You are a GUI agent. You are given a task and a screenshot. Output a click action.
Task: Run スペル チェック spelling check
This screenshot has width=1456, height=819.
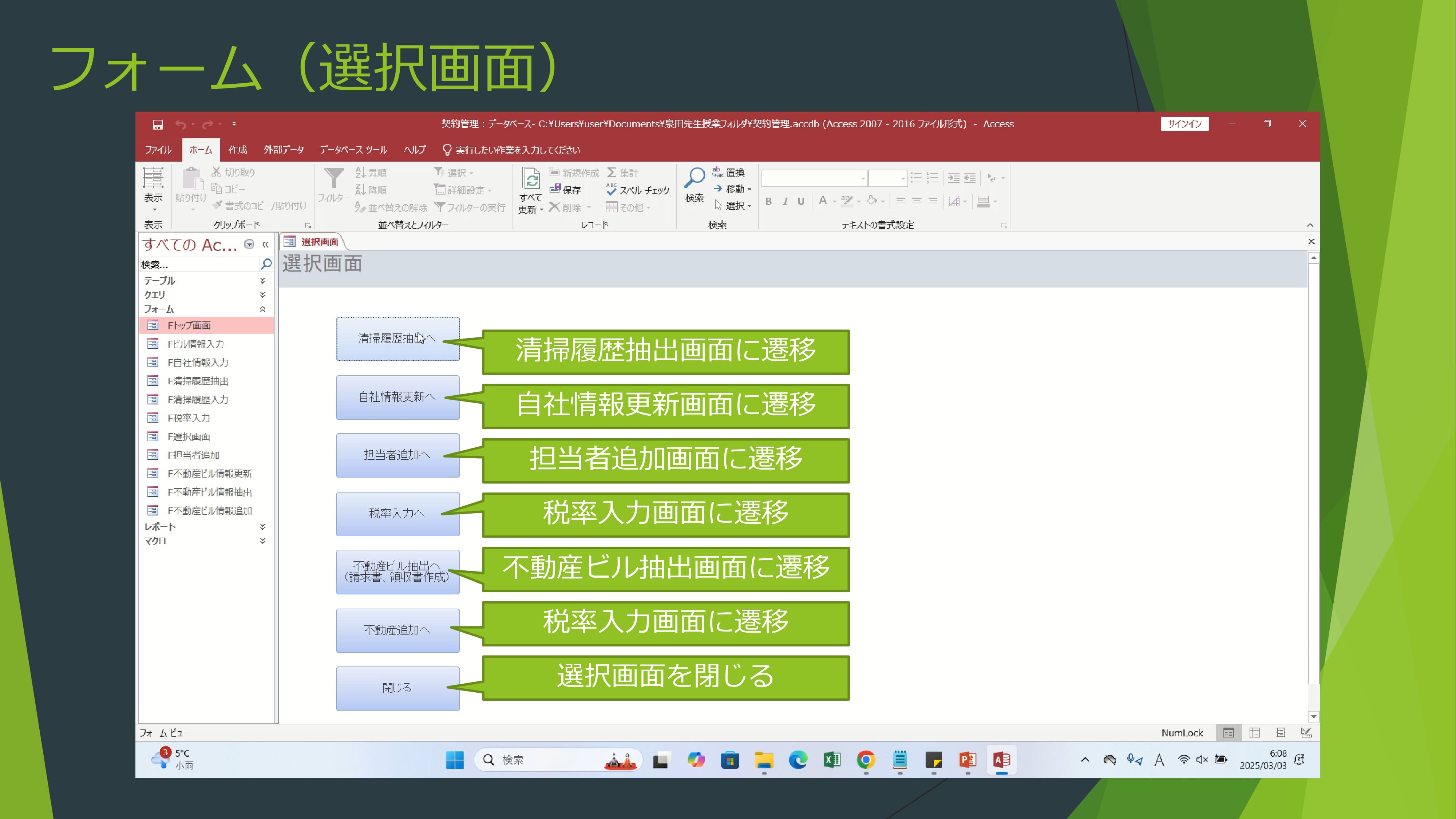click(x=638, y=190)
